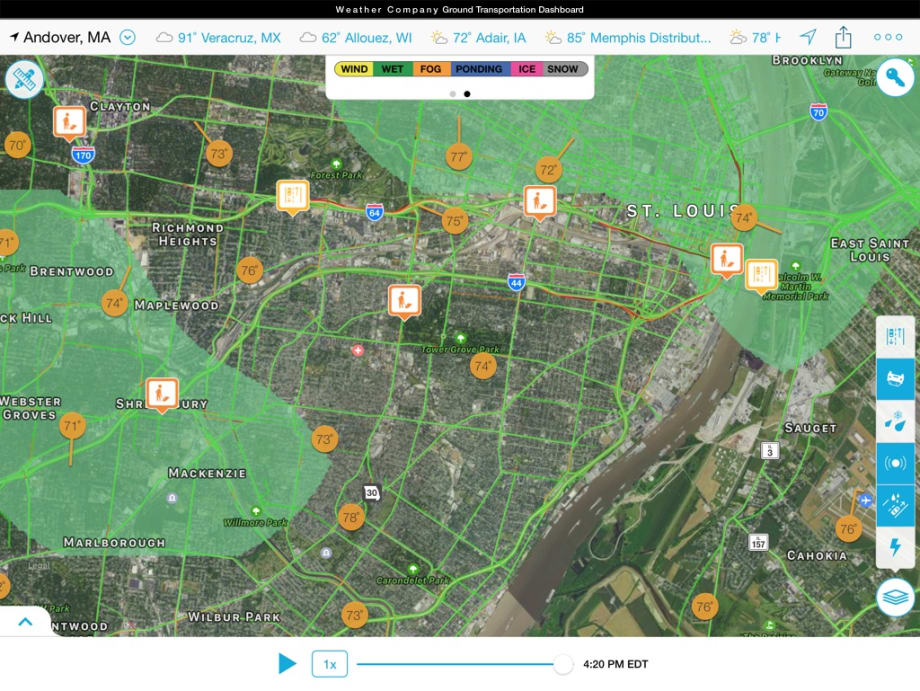
Task: Click the satellite icon in the top left corner
Action: point(24,77)
